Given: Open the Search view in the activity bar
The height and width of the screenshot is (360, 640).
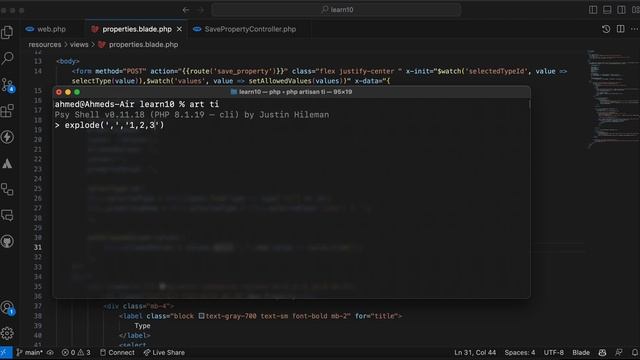Looking at the screenshot, I should click(7, 58).
